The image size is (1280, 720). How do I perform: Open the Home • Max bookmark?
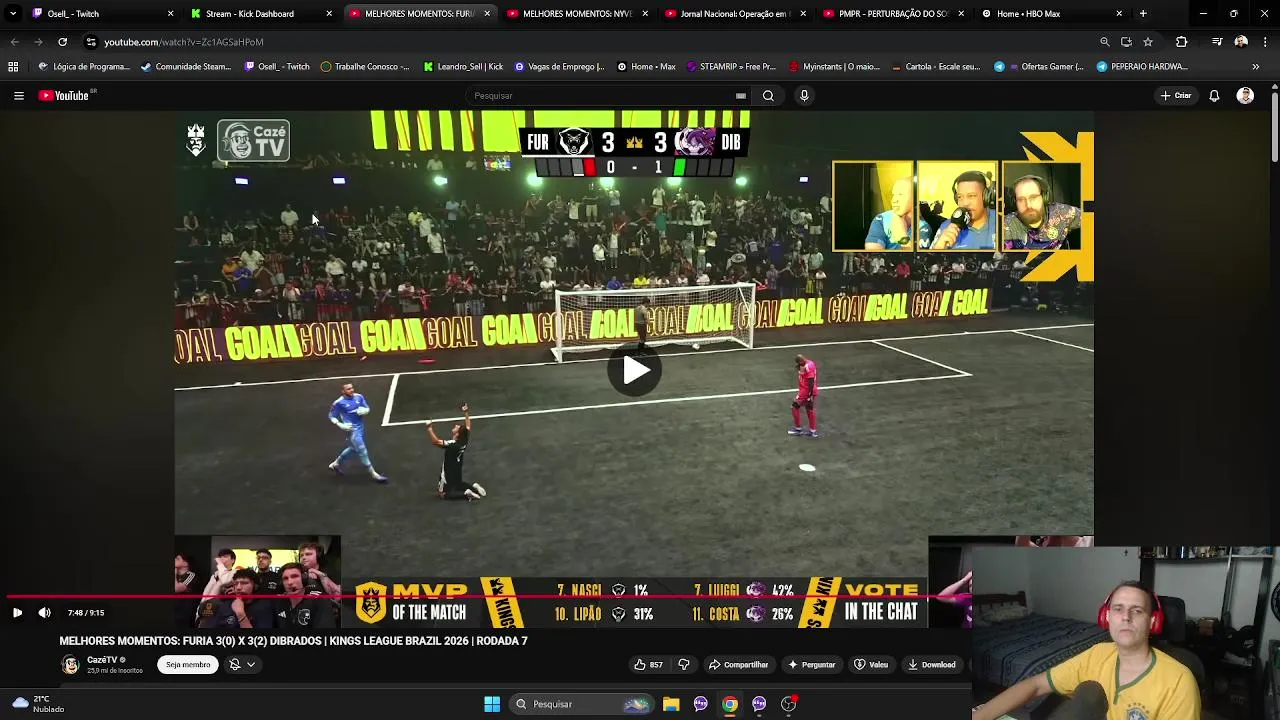pos(646,67)
